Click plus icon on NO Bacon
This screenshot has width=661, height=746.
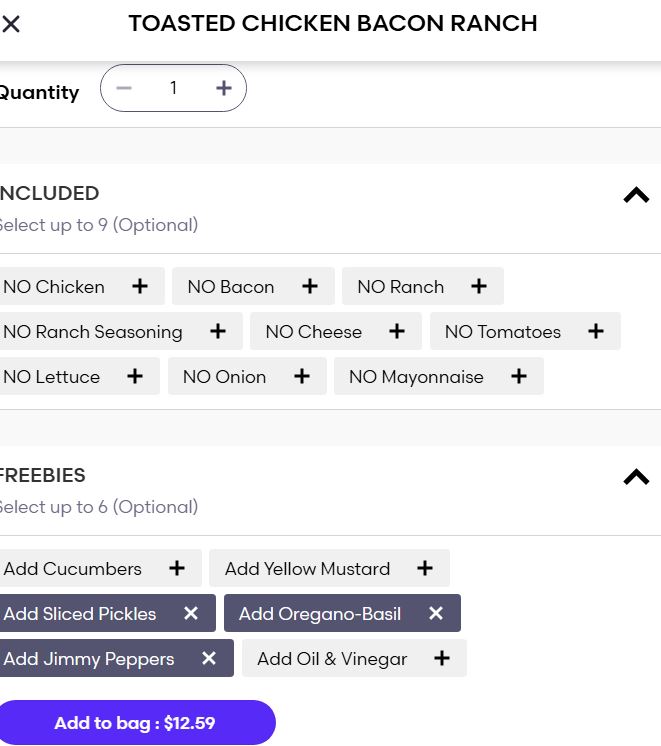(x=310, y=286)
